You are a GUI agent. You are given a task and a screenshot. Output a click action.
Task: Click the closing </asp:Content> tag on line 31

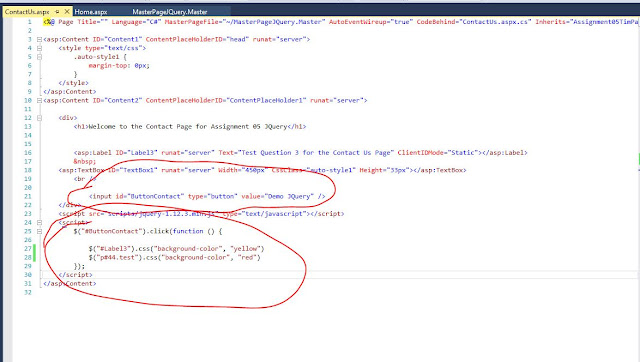[70, 284]
